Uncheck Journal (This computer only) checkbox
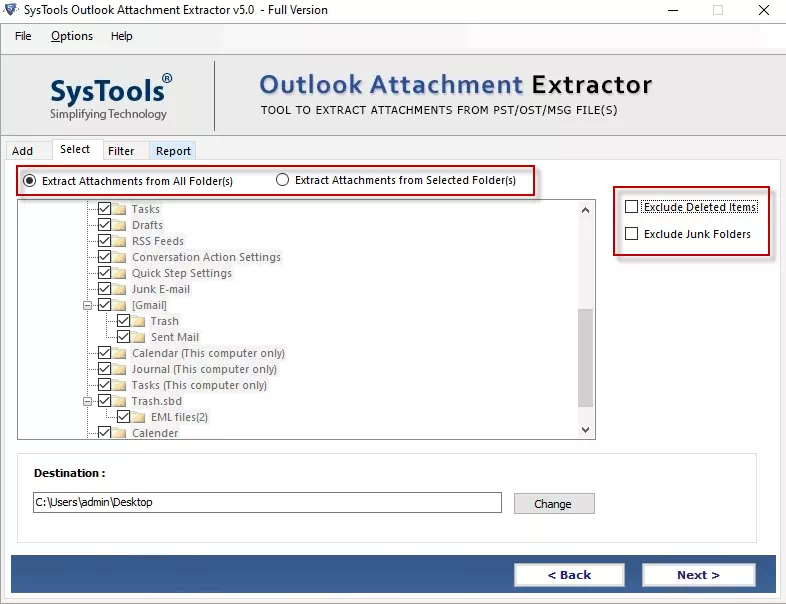786x604 pixels. click(x=104, y=368)
